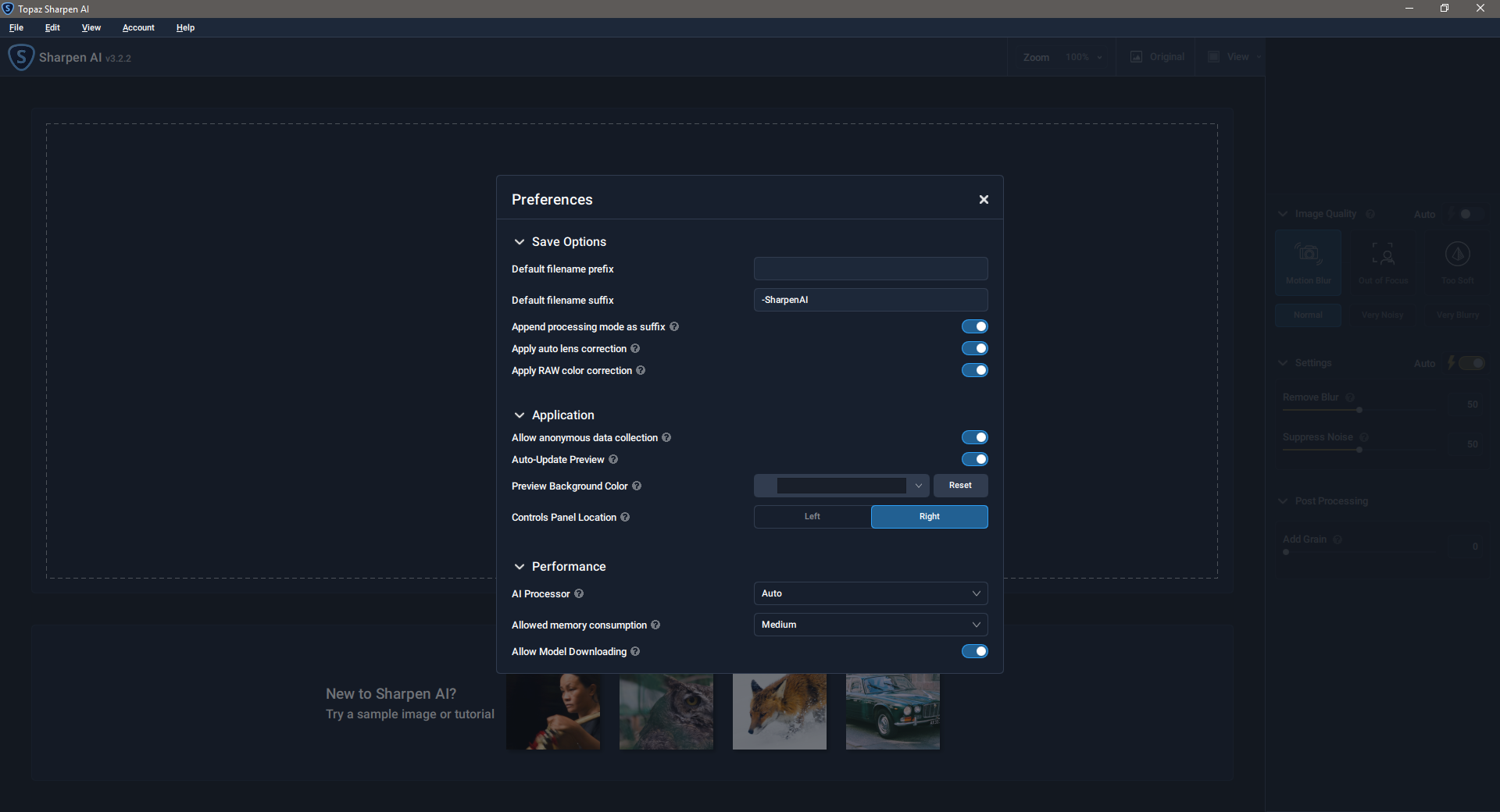
Task: Select the Motion Blur mode icon
Action: coord(1309,262)
